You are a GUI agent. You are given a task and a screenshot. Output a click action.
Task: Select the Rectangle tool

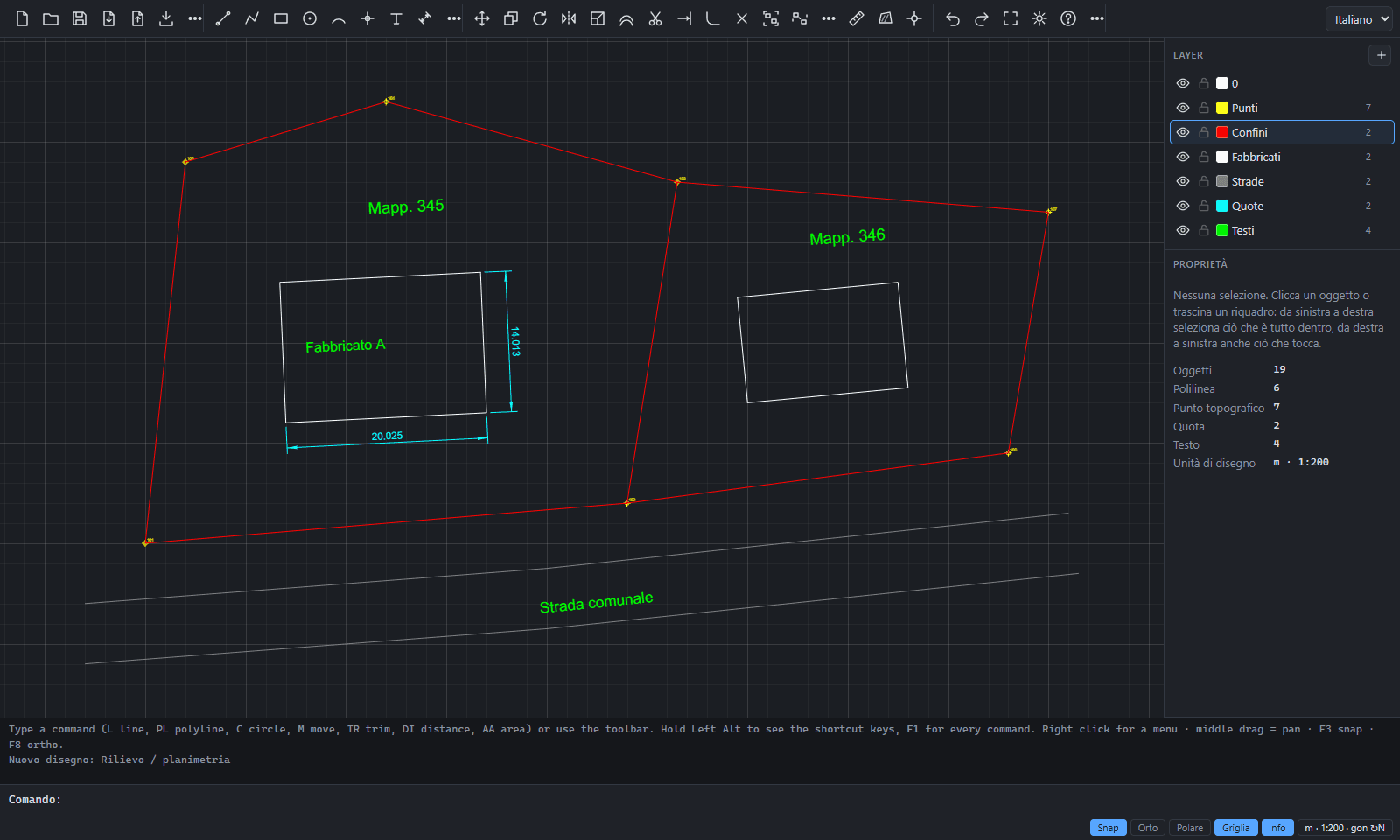point(281,18)
